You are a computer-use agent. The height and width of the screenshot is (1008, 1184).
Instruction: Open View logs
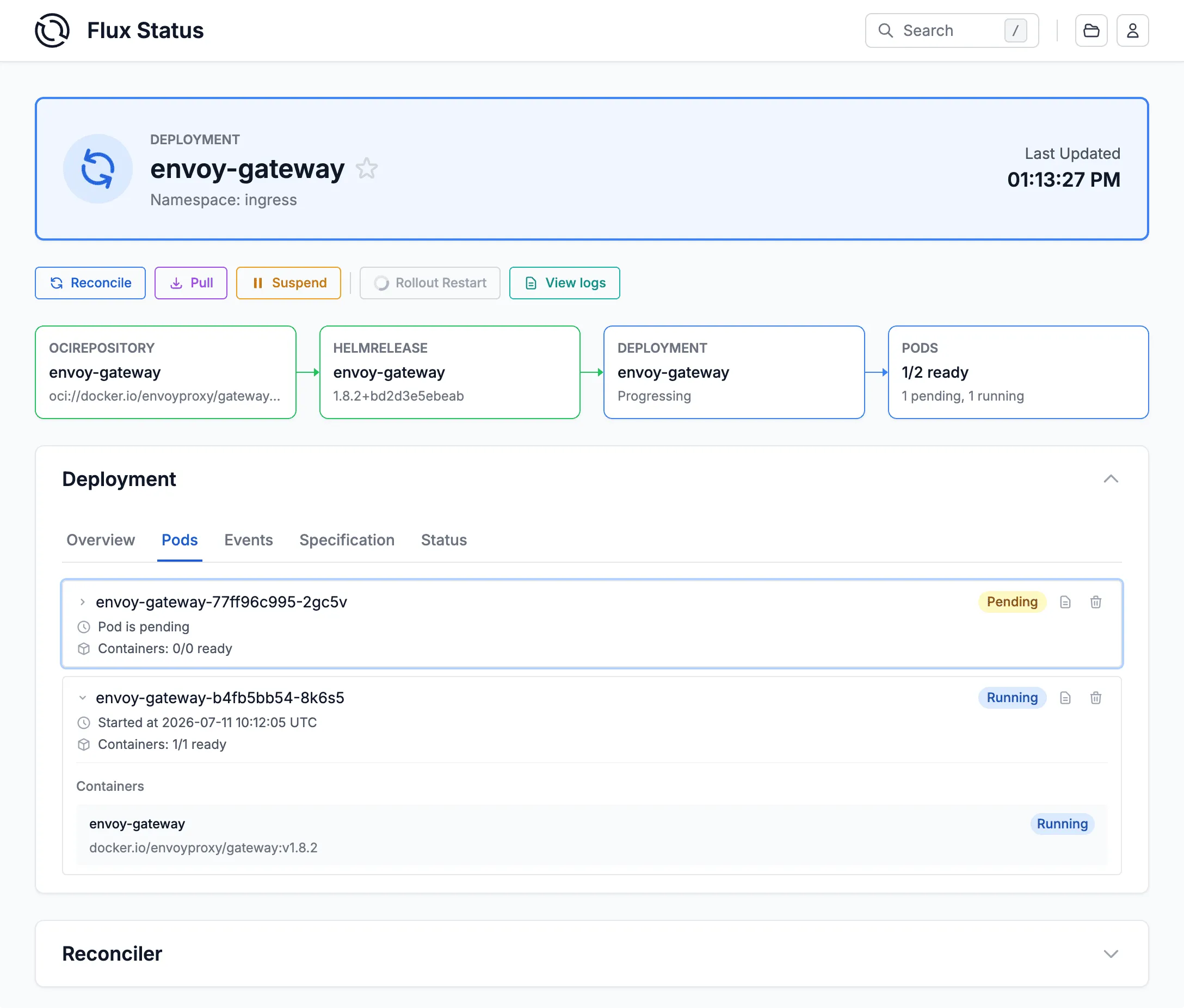pyautogui.click(x=564, y=283)
